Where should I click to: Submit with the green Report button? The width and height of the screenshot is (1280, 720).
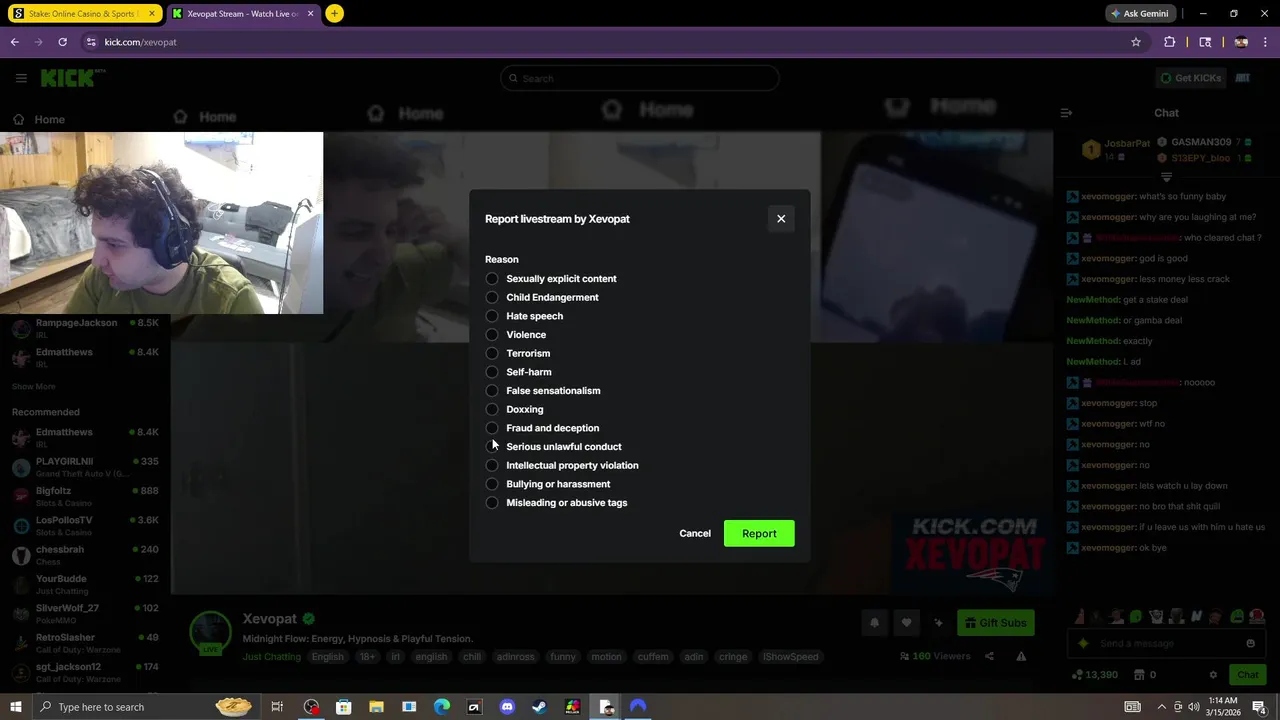[759, 533]
